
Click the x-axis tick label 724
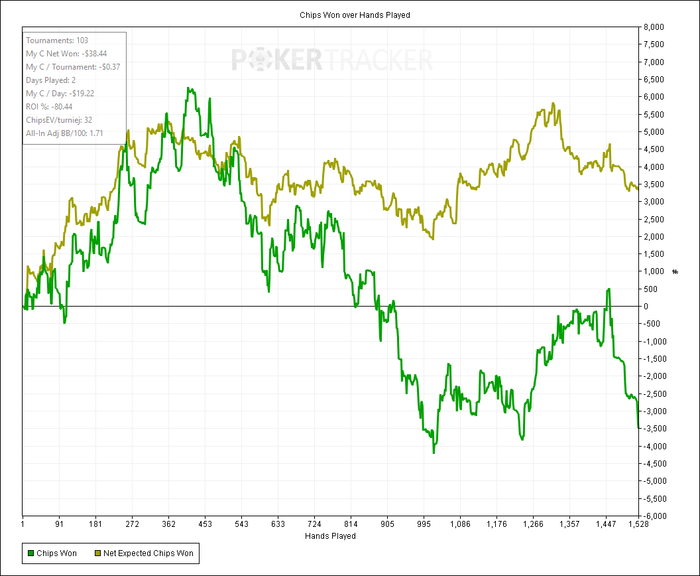click(315, 524)
